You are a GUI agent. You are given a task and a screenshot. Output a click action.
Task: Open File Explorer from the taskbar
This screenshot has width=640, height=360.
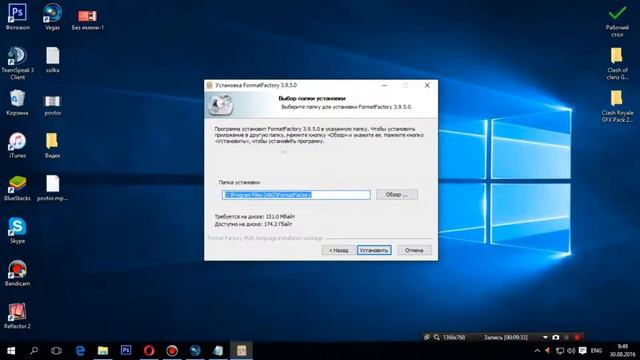pyautogui.click(x=103, y=351)
